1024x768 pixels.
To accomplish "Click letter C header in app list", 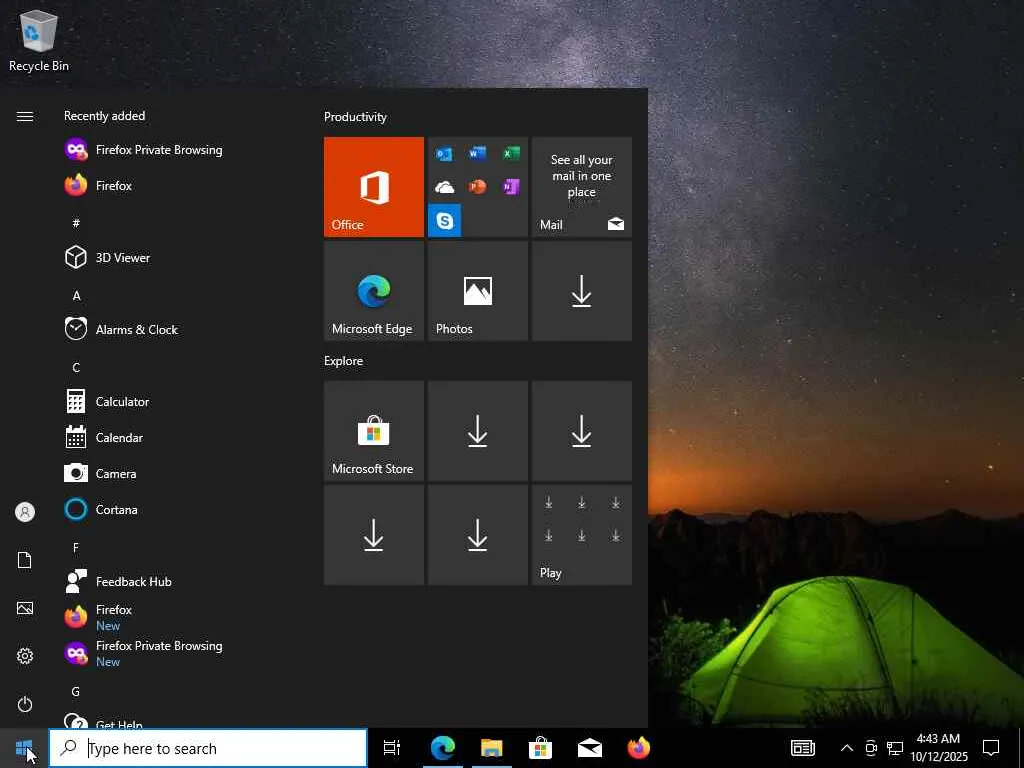I will coord(76,368).
